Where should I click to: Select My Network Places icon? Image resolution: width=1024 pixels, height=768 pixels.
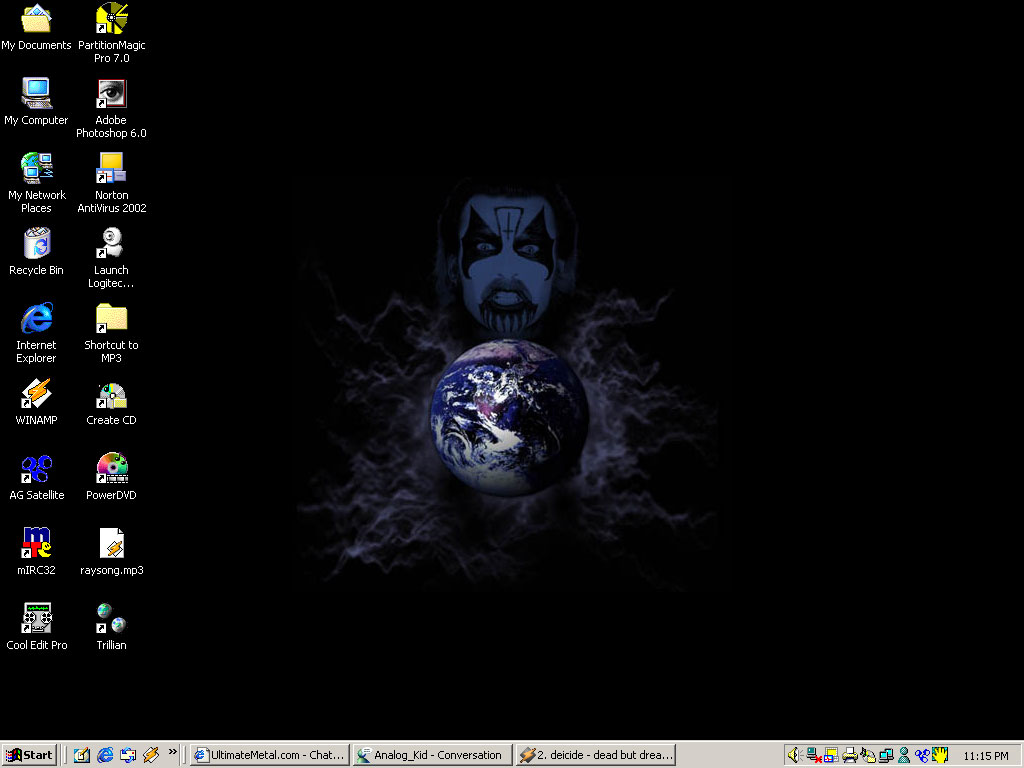point(37,183)
